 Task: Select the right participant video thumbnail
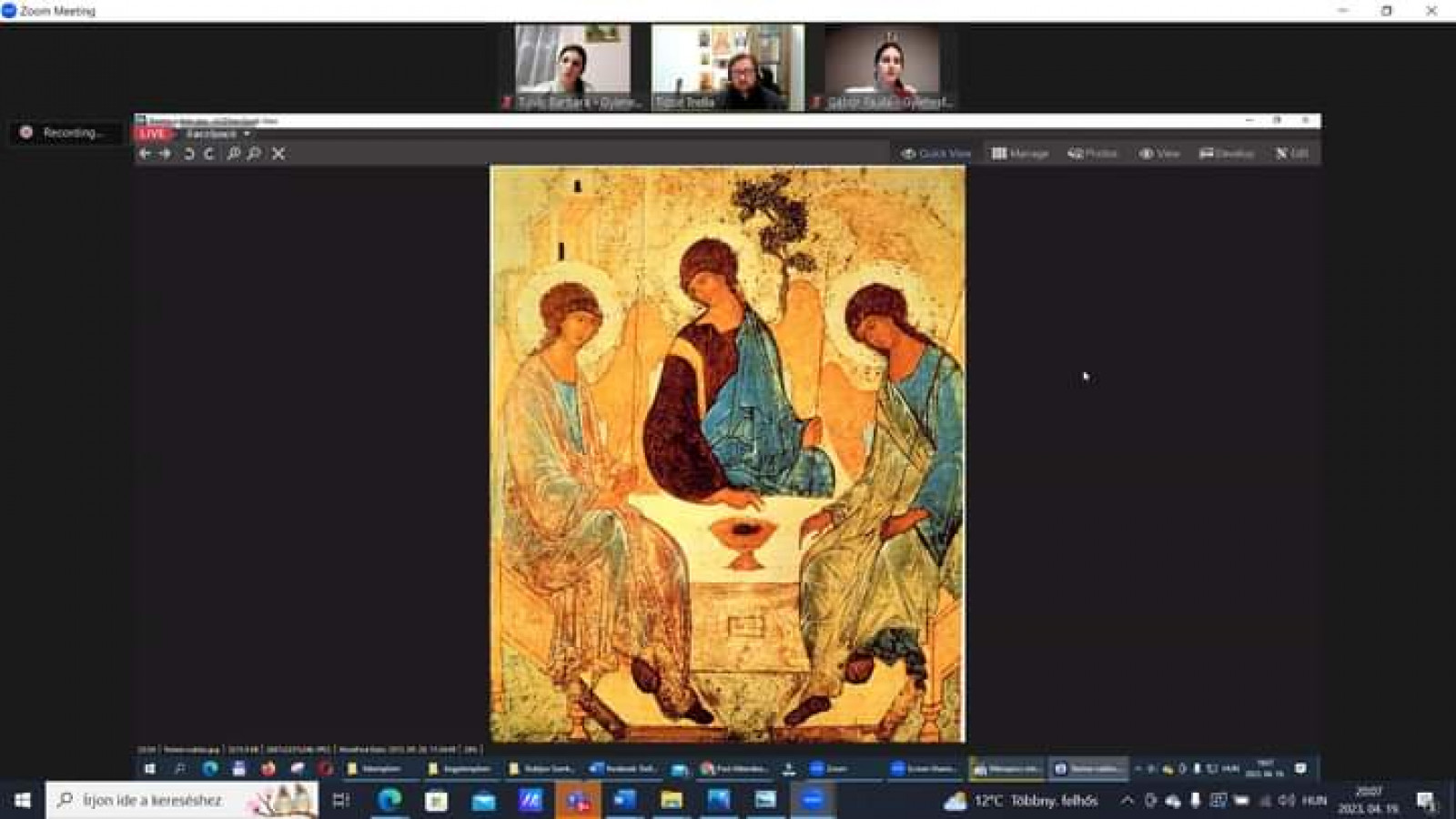pyautogui.click(x=883, y=67)
